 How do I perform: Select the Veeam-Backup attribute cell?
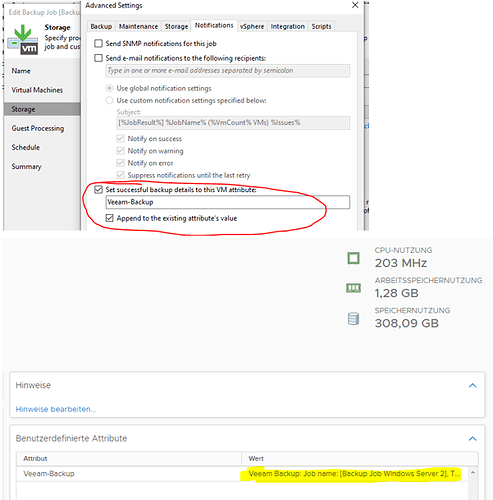pos(129,474)
